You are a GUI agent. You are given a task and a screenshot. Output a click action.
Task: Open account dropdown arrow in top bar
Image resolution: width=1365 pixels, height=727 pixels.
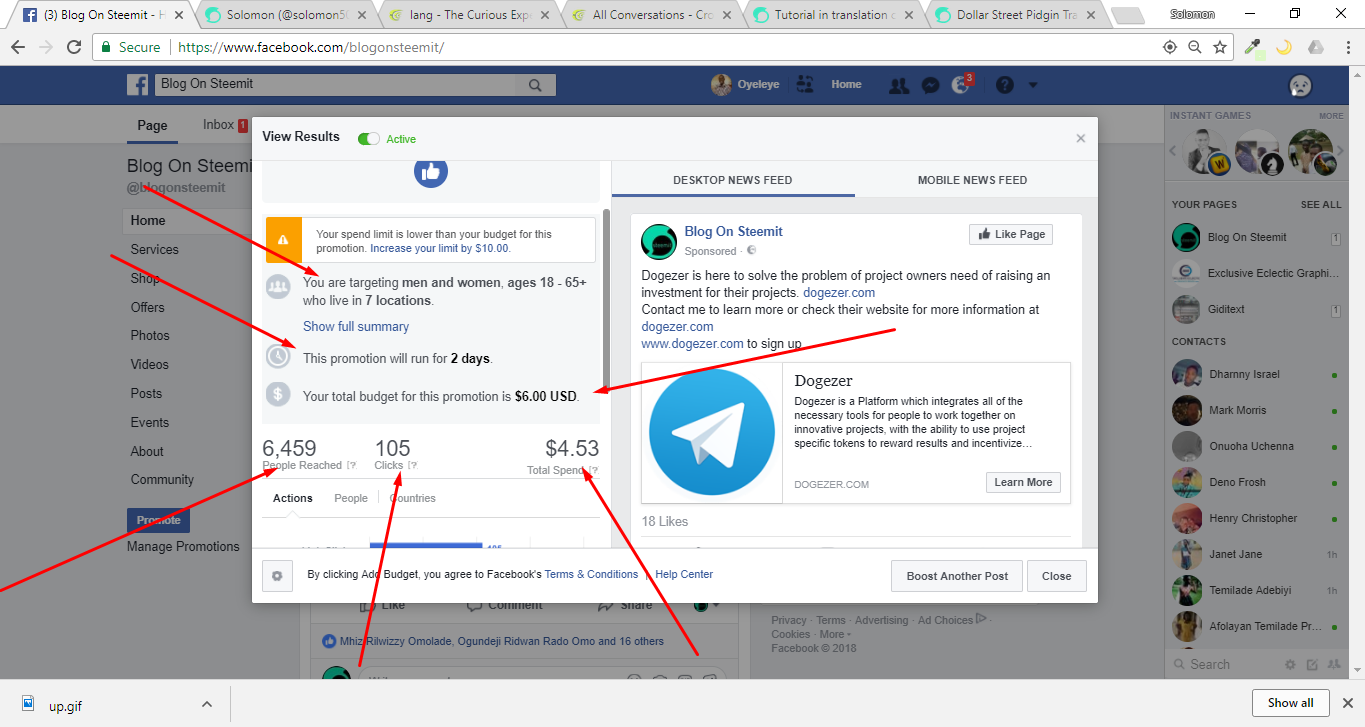[x=1033, y=85]
